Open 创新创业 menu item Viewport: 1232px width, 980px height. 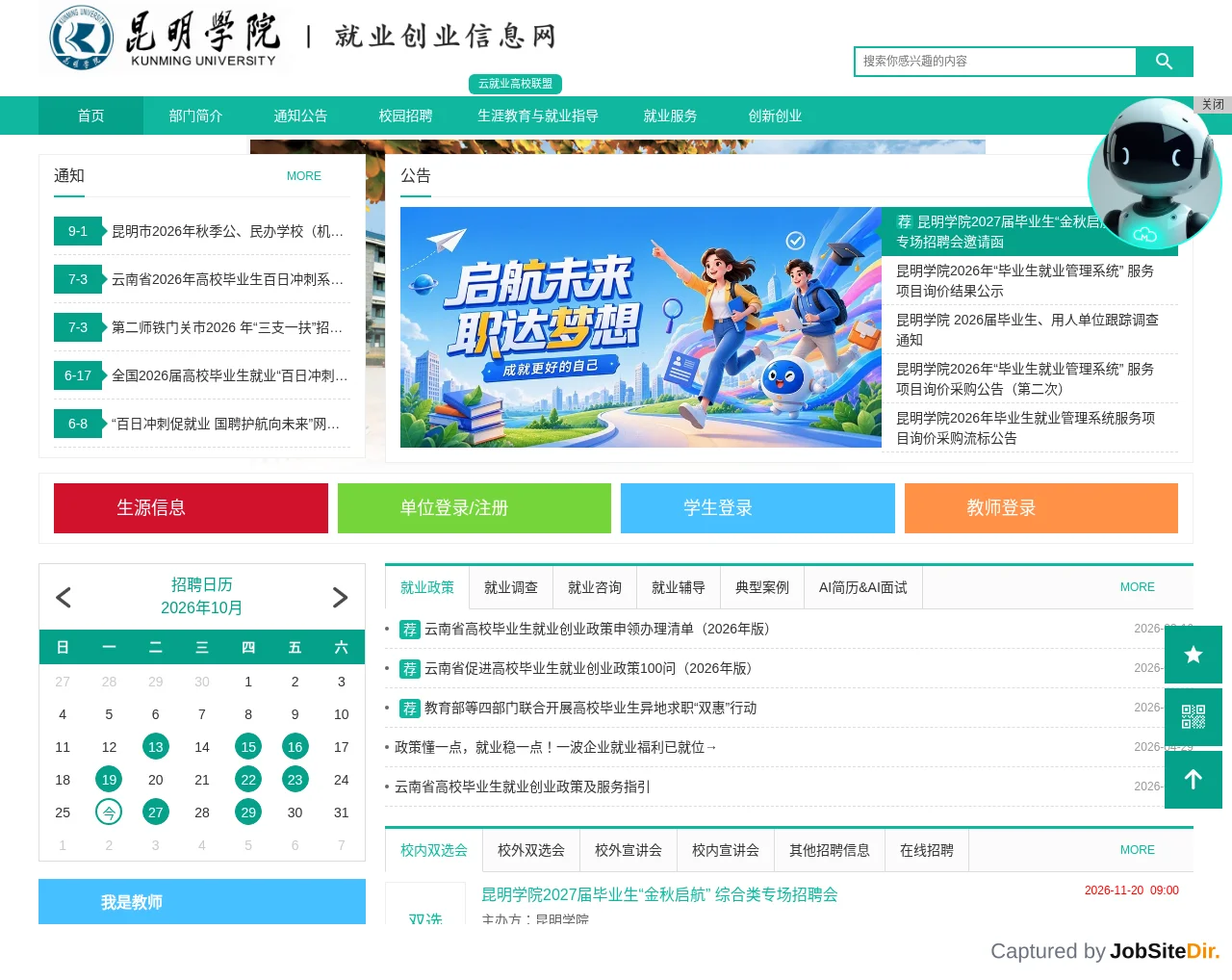pos(775,116)
